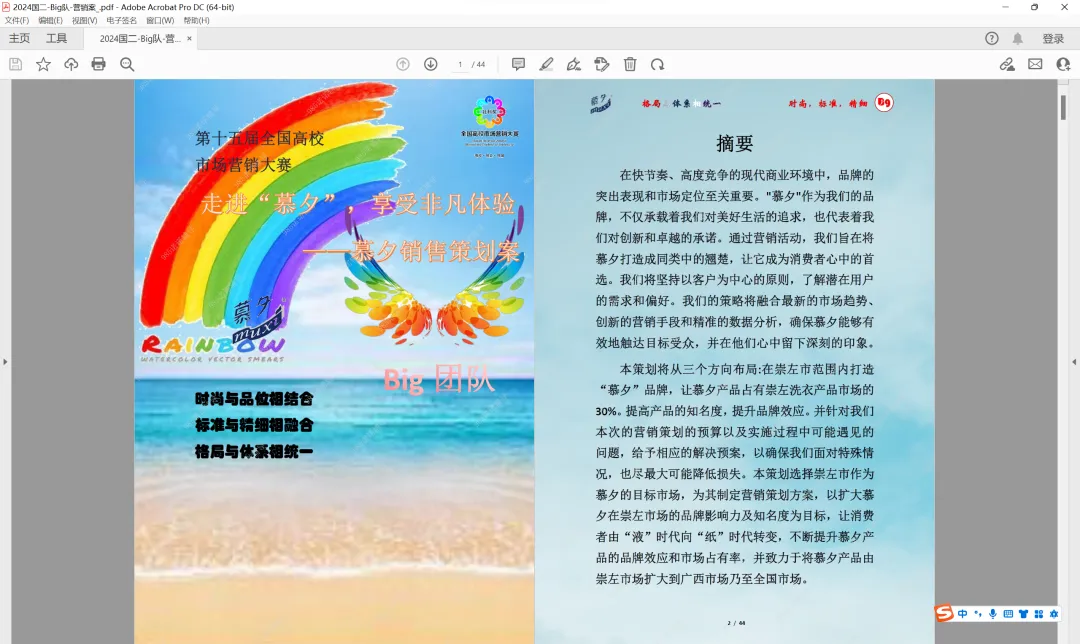Send document via the envelope email icon
This screenshot has height=644, width=1080.
1035,63
